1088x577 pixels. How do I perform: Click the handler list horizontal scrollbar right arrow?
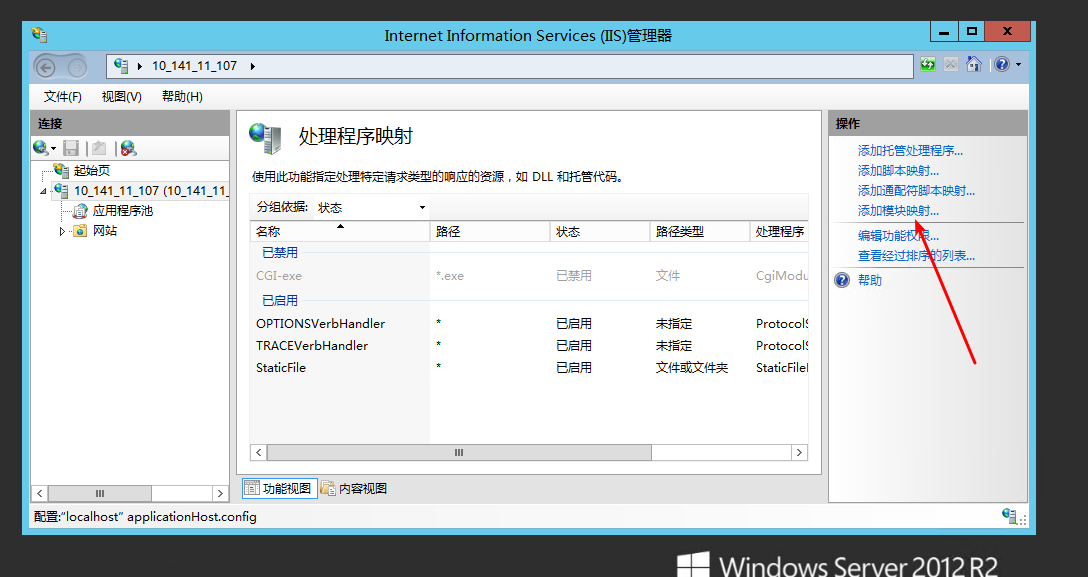click(799, 453)
